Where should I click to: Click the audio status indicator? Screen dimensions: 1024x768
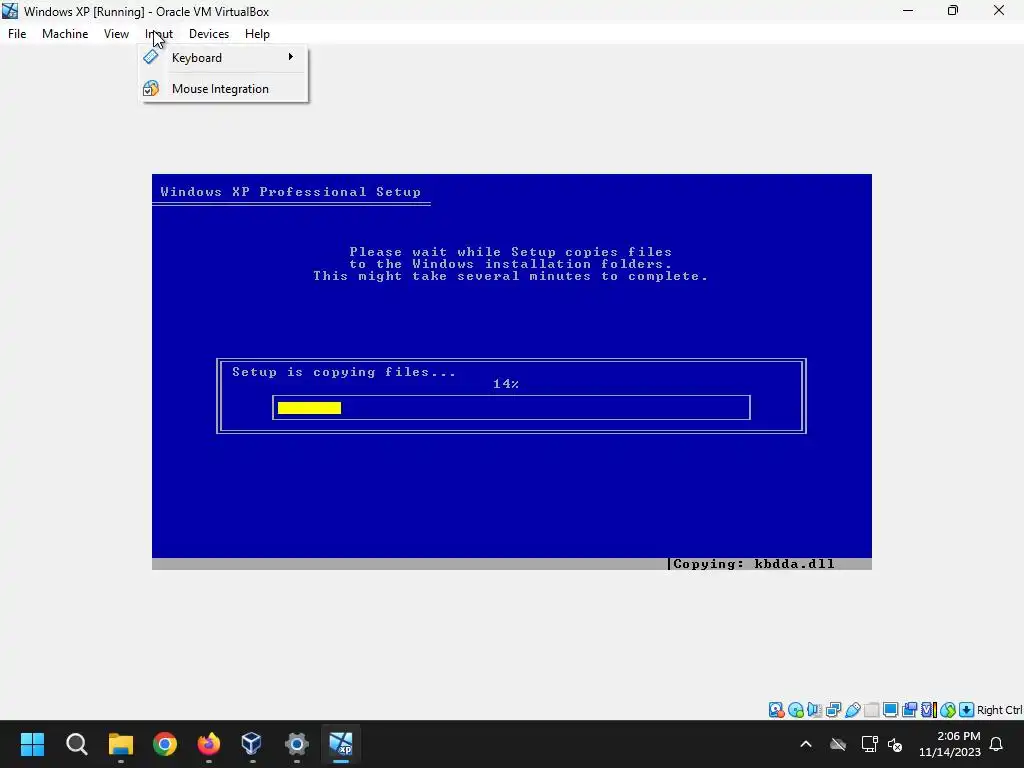coord(814,710)
